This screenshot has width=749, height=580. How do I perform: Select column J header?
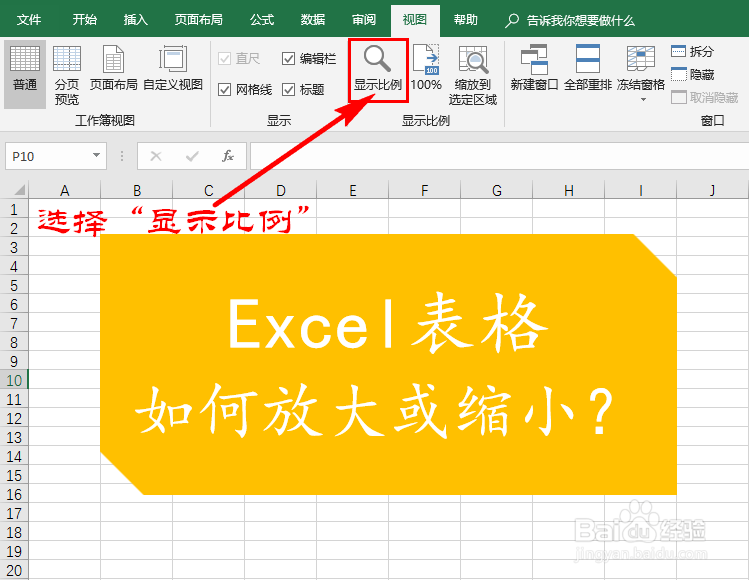[x=713, y=190]
